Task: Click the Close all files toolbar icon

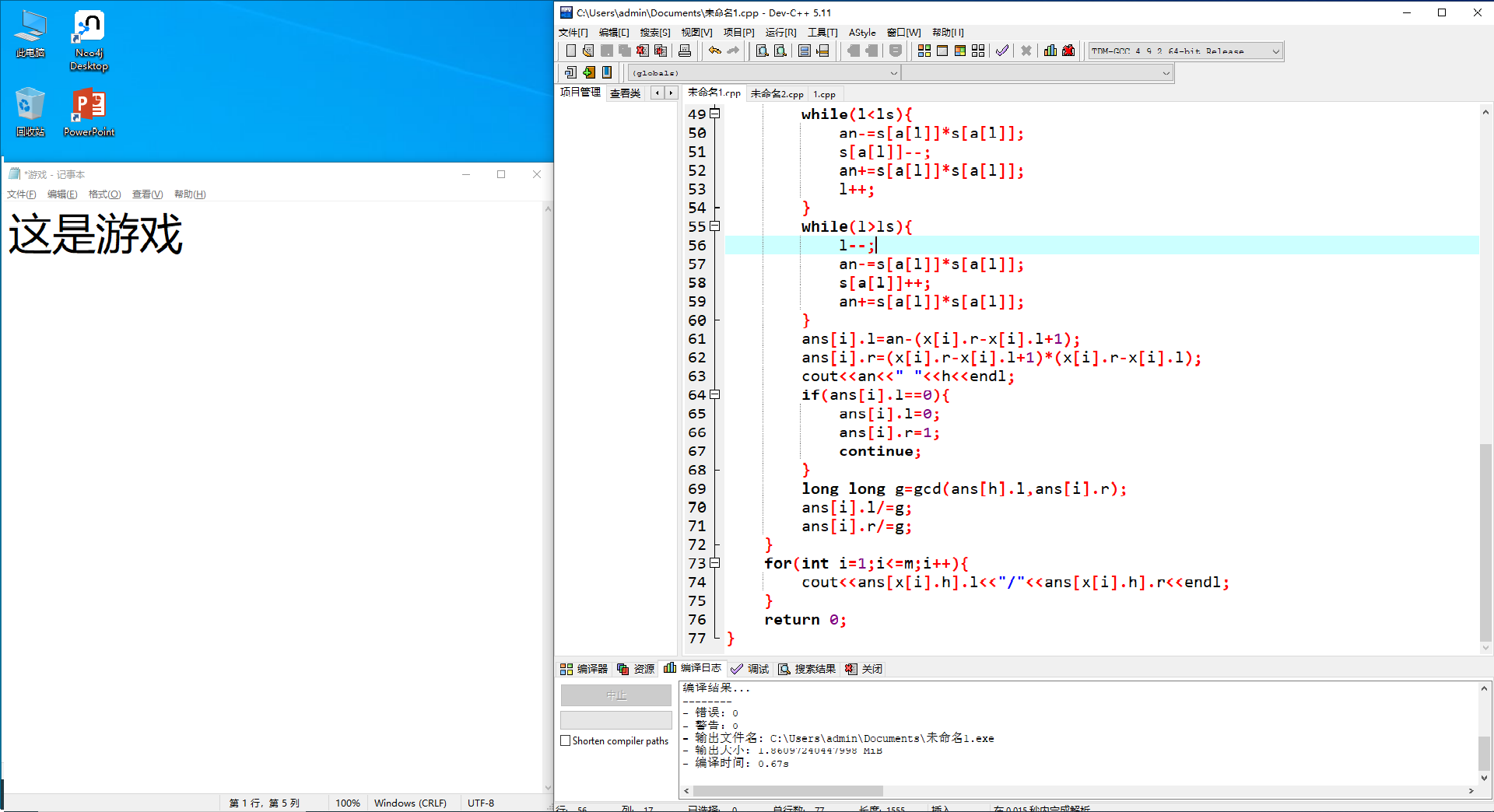Action: pyautogui.click(x=661, y=51)
